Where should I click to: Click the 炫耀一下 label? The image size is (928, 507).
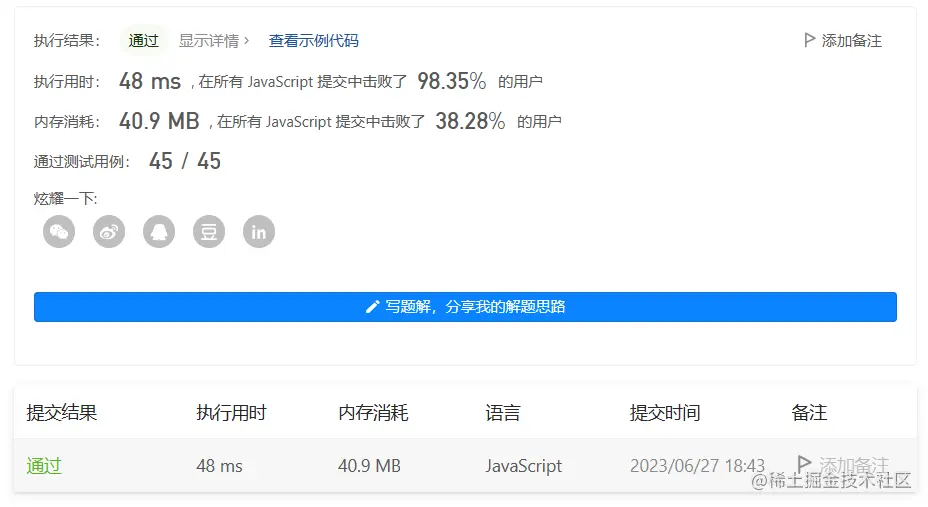(x=65, y=198)
